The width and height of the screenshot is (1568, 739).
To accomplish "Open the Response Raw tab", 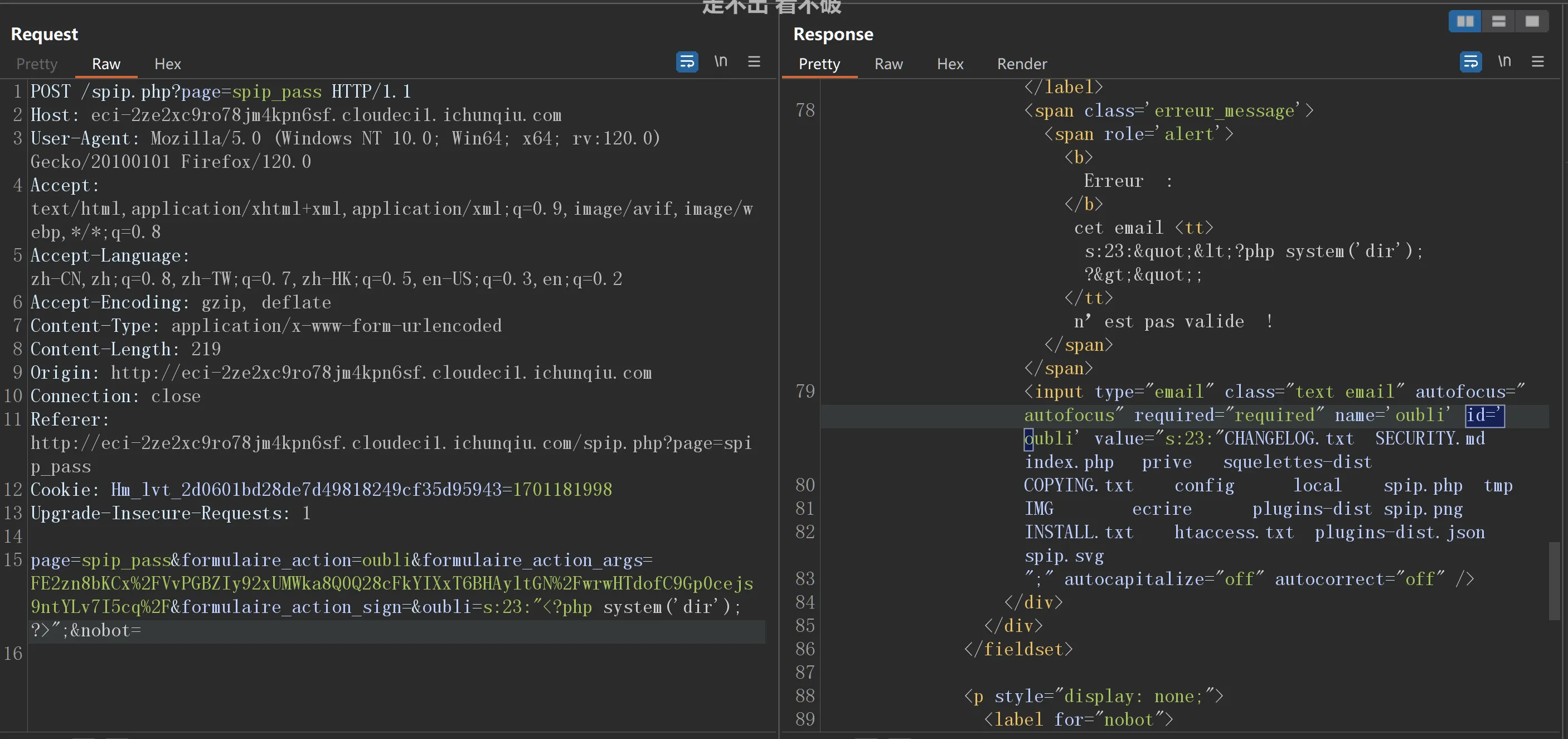I will 888,64.
